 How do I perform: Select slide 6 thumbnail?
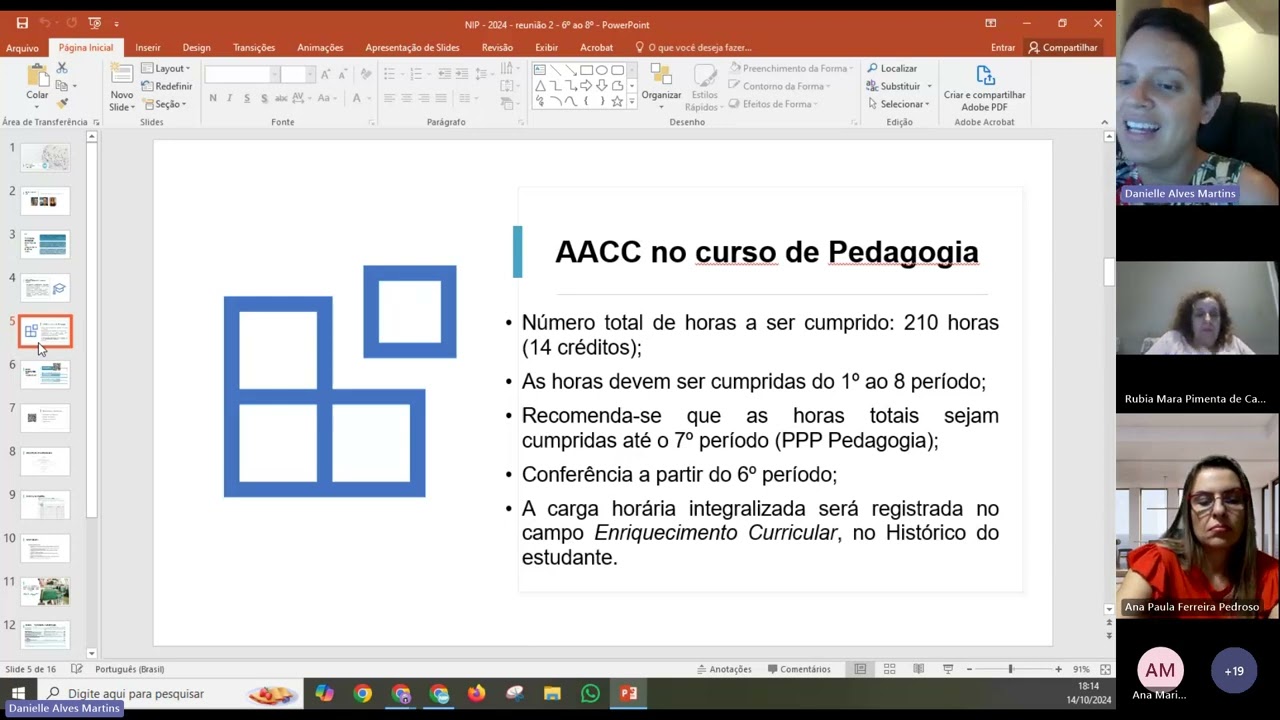click(x=45, y=374)
